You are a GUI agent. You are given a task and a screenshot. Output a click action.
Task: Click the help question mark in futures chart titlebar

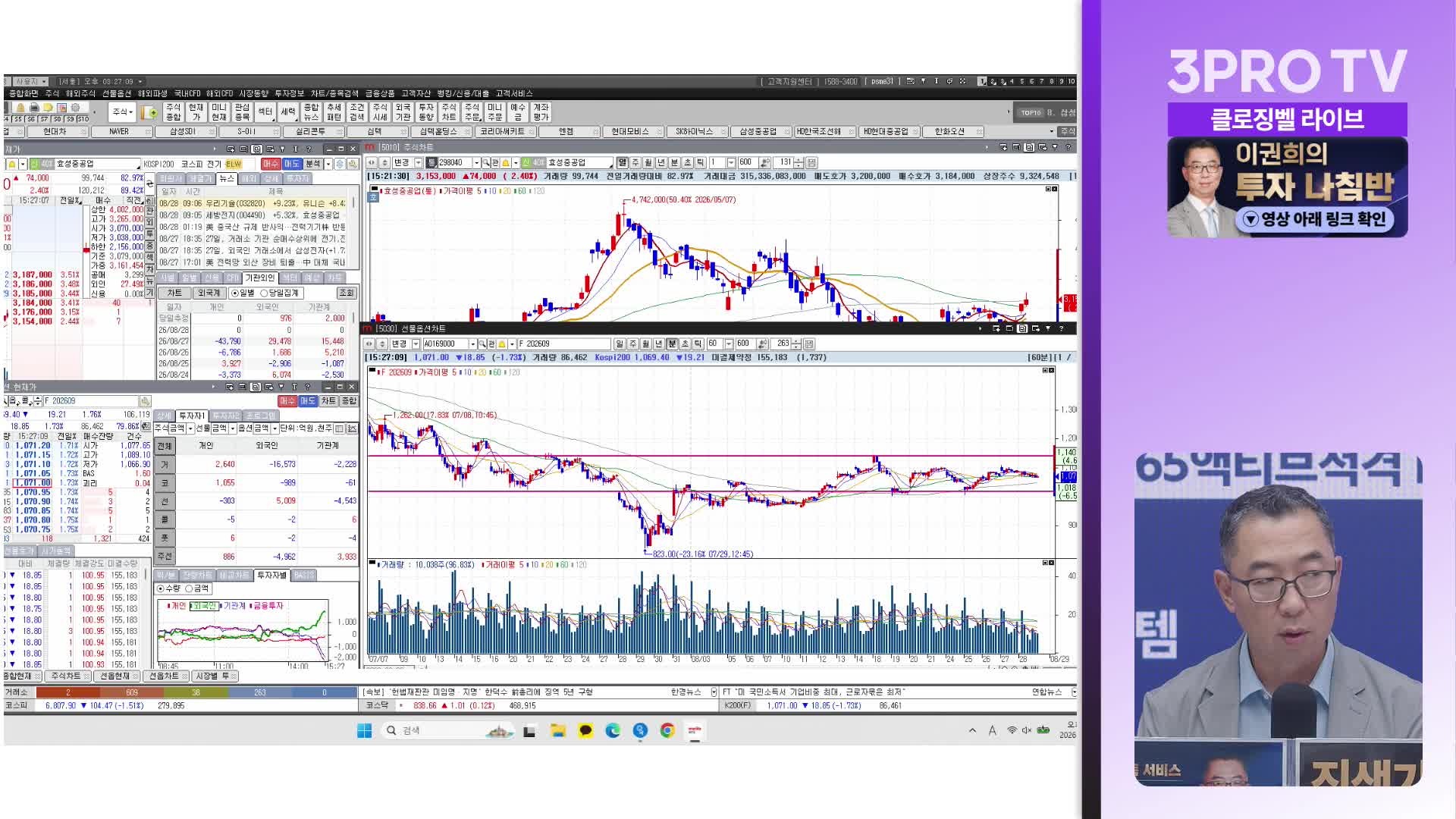(1061, 328)
